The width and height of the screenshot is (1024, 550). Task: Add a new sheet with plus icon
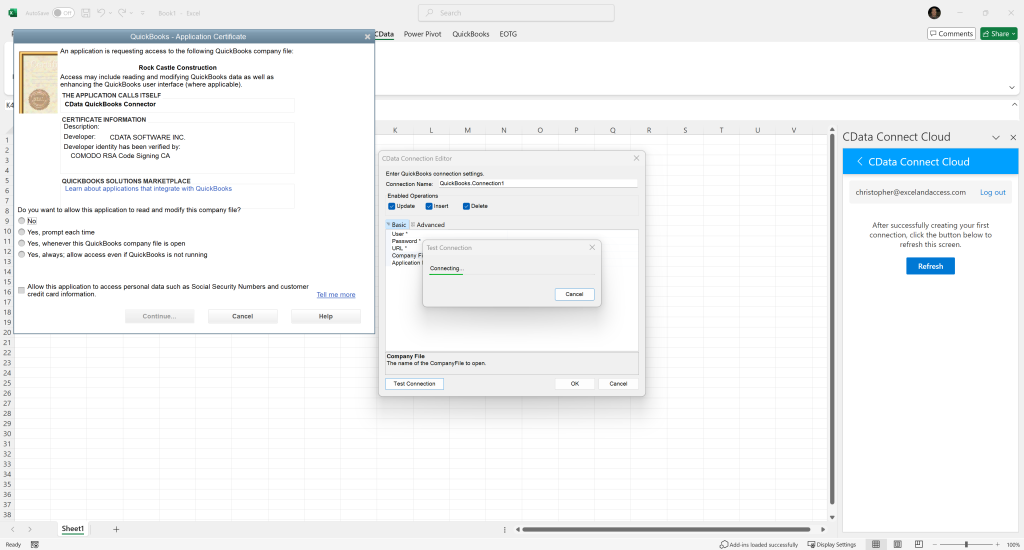pos(116,529)
